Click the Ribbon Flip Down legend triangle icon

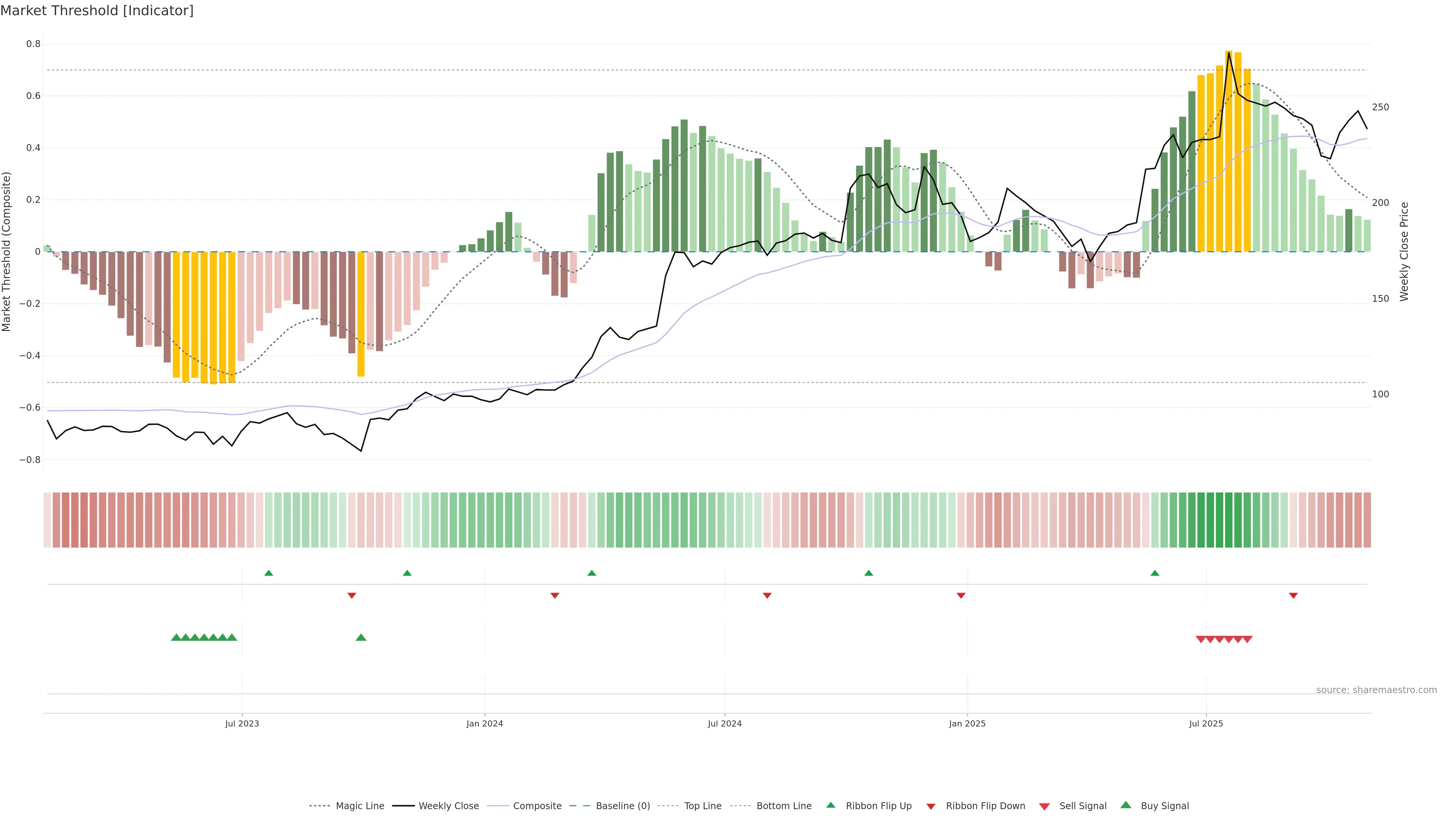931,806
